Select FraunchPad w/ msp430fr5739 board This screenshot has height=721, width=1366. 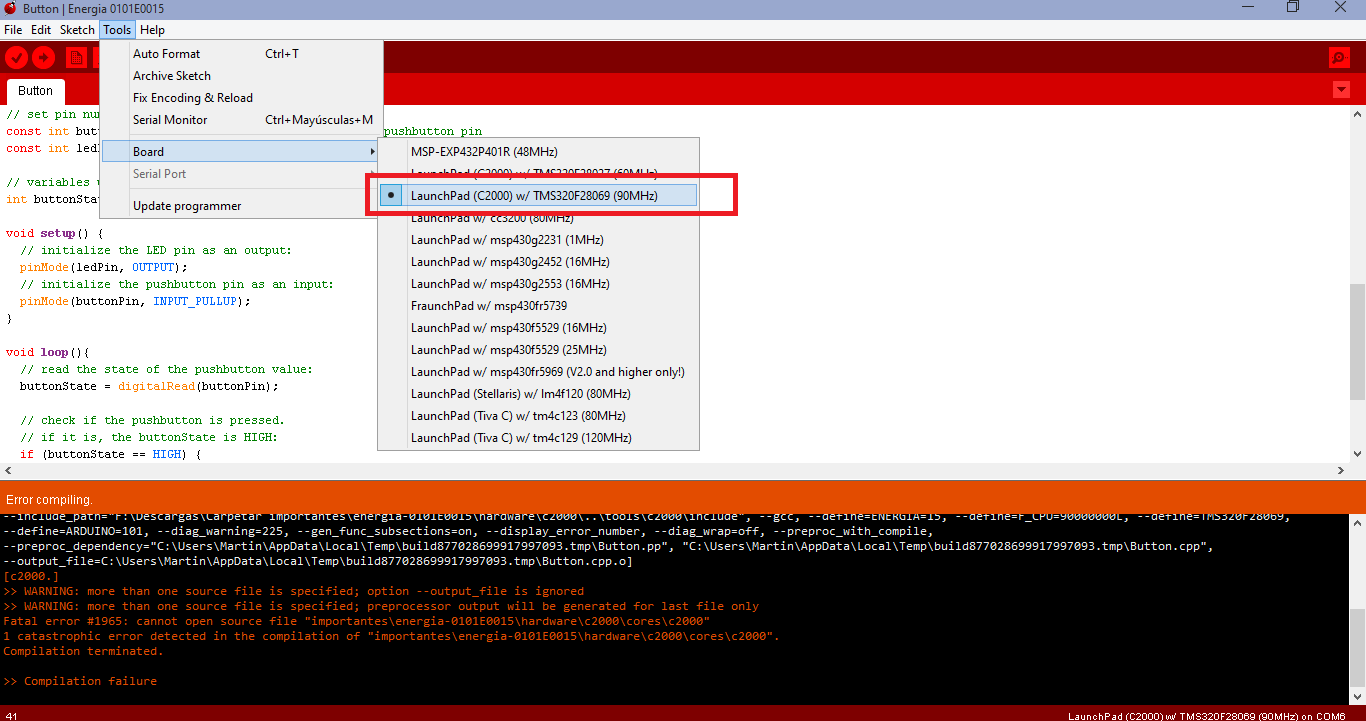coord(538,306)
